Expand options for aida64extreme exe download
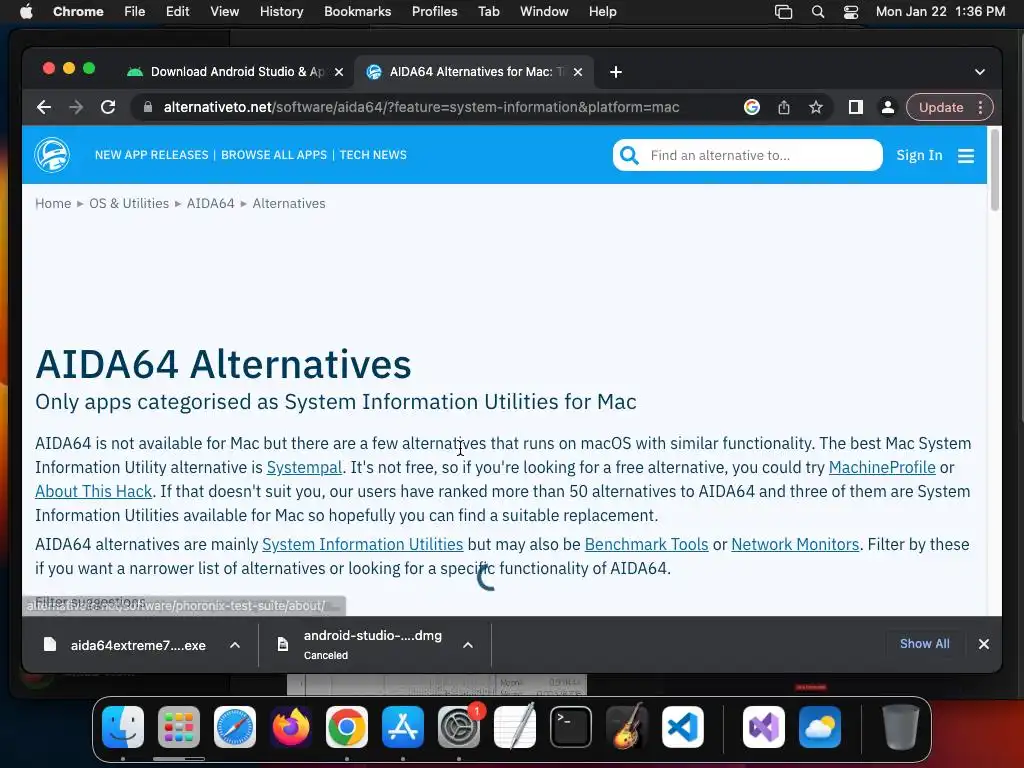The width and height of the screenshot is (1024, 768). tap(235, 645)
